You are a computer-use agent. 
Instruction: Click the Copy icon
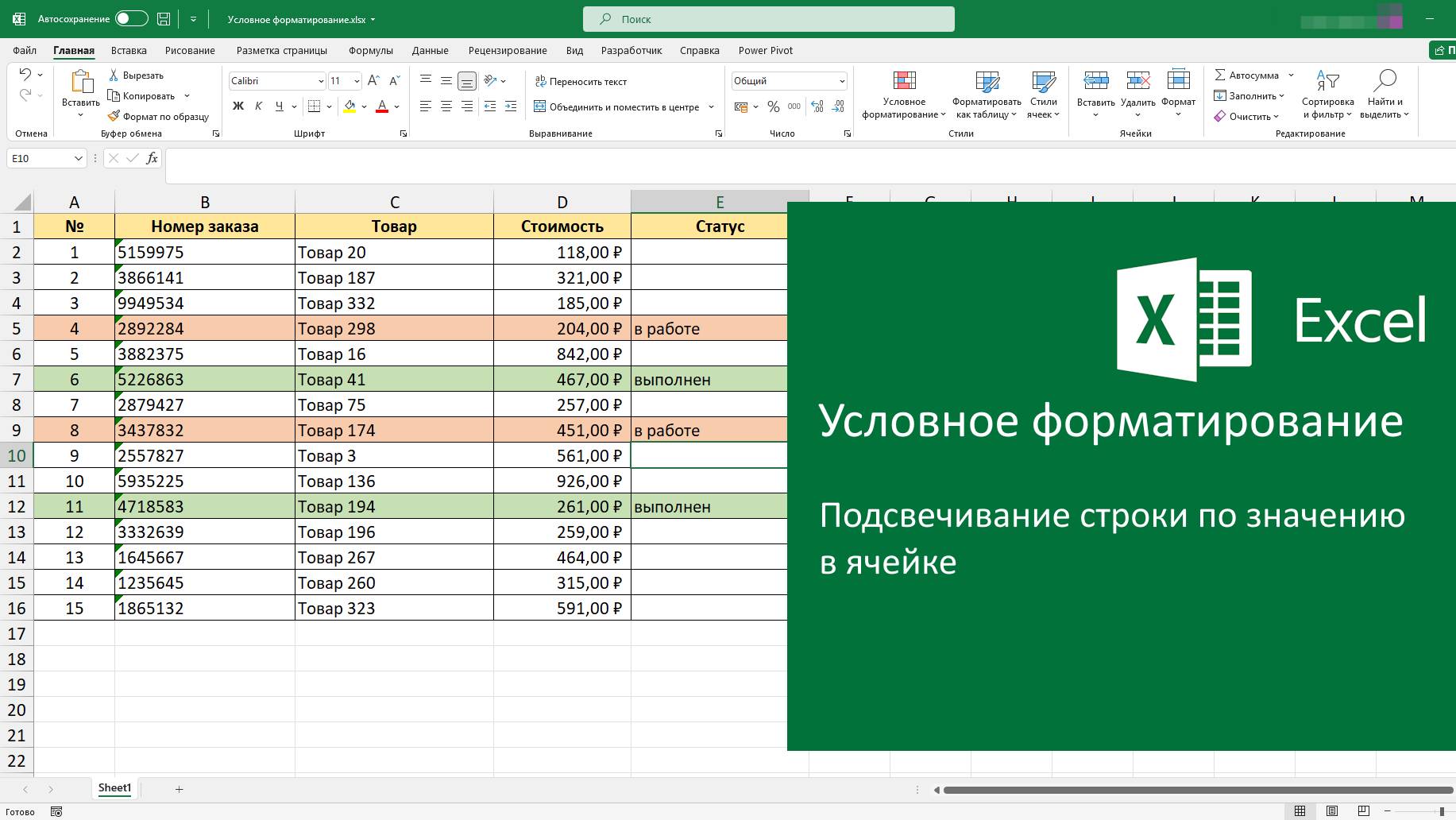click(x=114, y=95)
